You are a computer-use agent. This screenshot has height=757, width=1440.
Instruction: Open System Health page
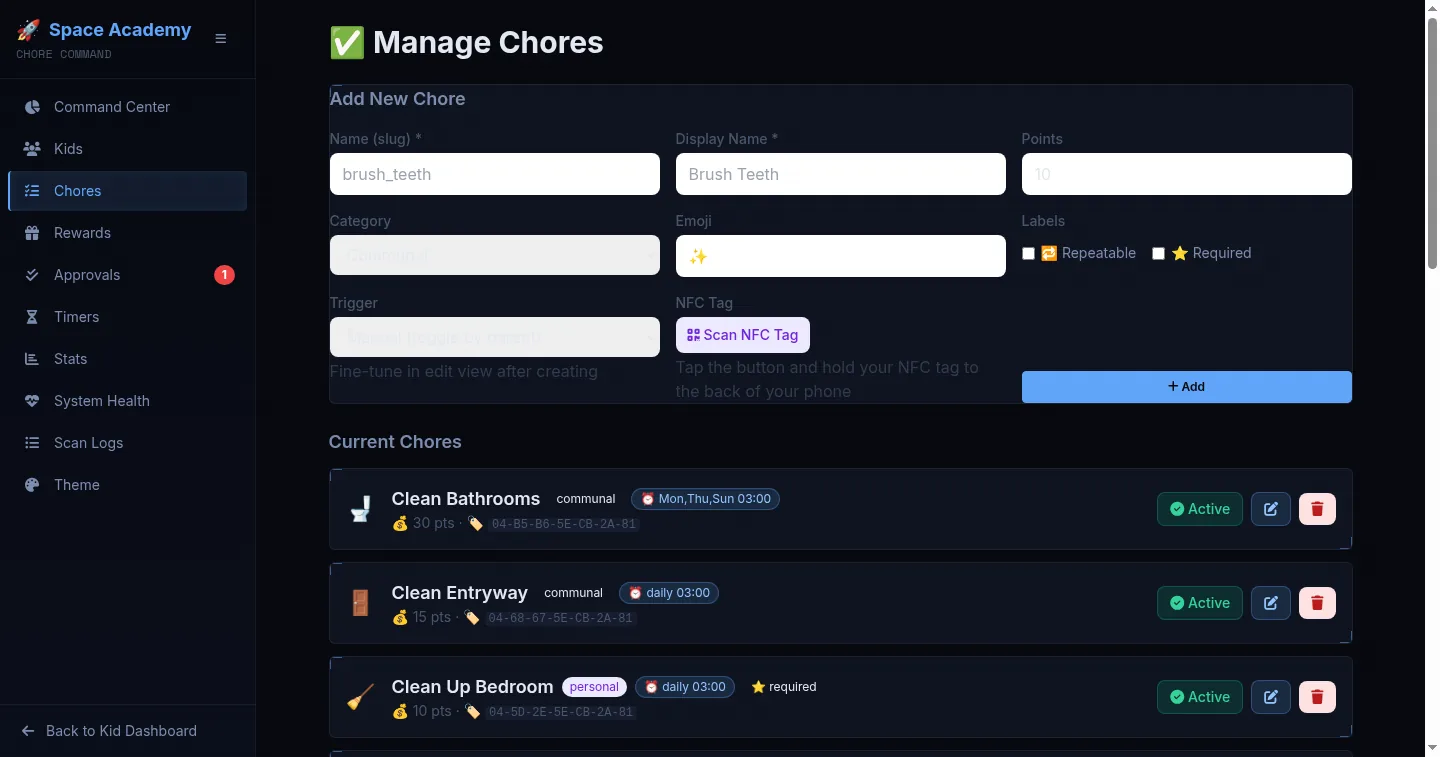127,401
